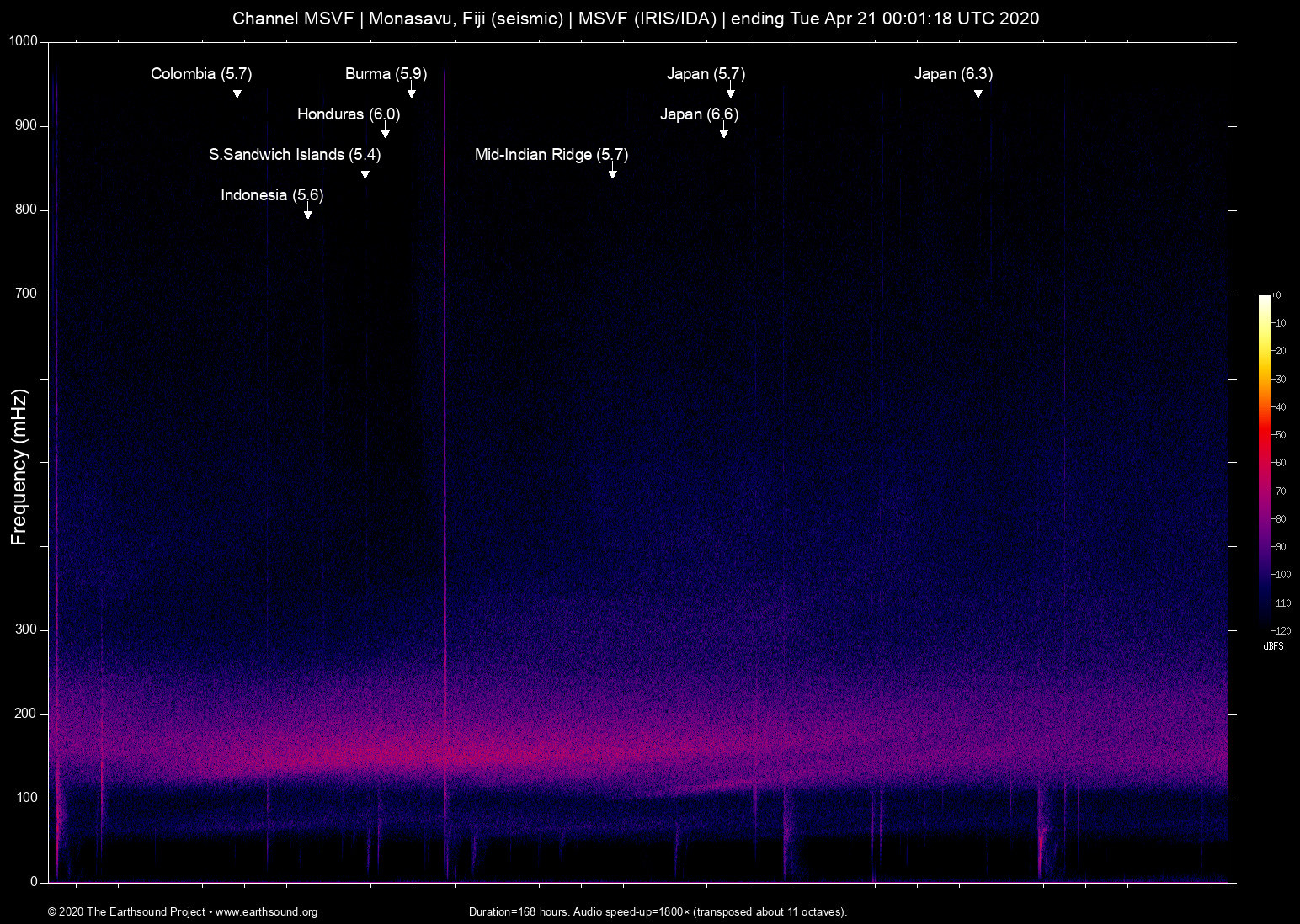Click the -50 color scale label
1300x924 pixels.
1279,435
